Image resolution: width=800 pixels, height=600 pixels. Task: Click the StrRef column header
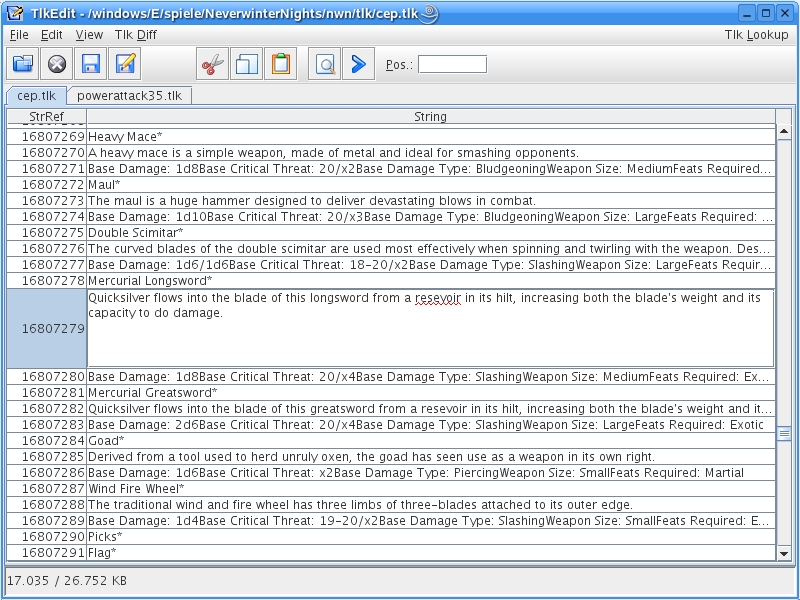46,117
